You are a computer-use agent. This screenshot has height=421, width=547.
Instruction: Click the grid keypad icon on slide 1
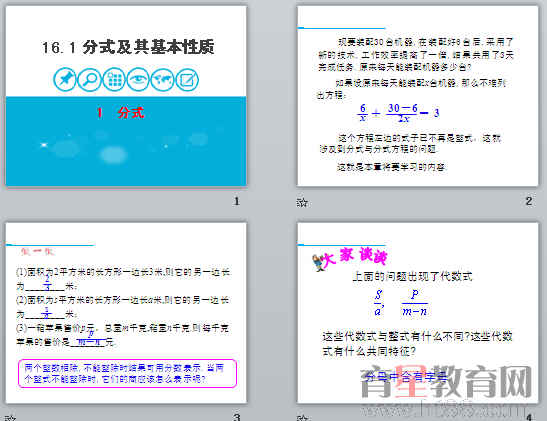[x=114, y=80]
